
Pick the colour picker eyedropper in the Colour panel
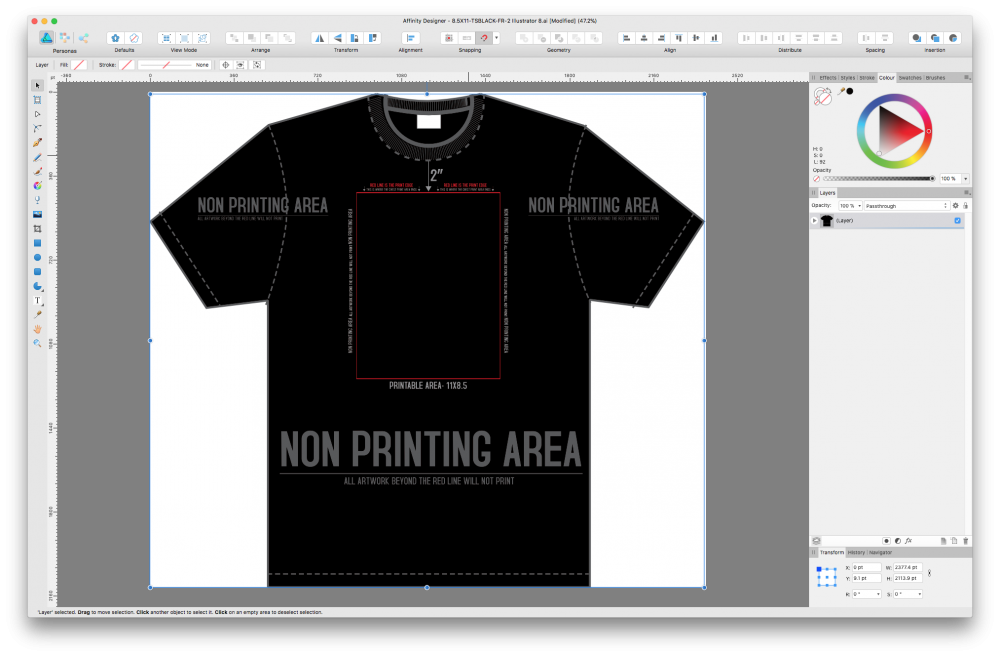click(x=841, y=91)
